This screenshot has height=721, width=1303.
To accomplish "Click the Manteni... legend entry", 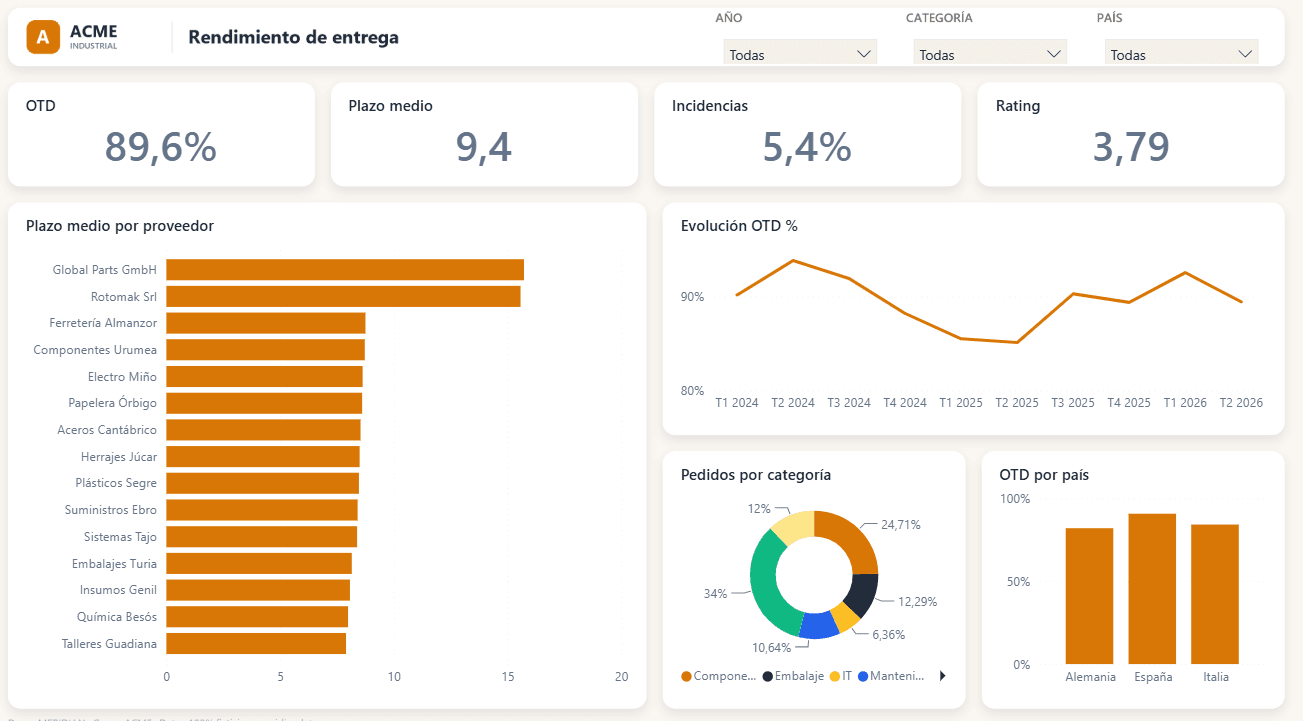I will pos(892,677).
